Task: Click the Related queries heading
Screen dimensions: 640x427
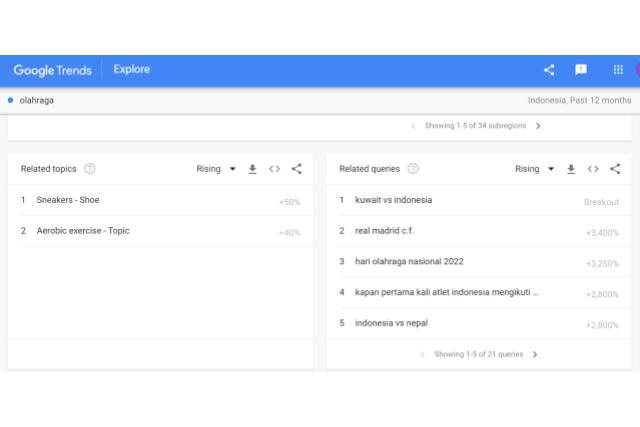Action: 369,169
